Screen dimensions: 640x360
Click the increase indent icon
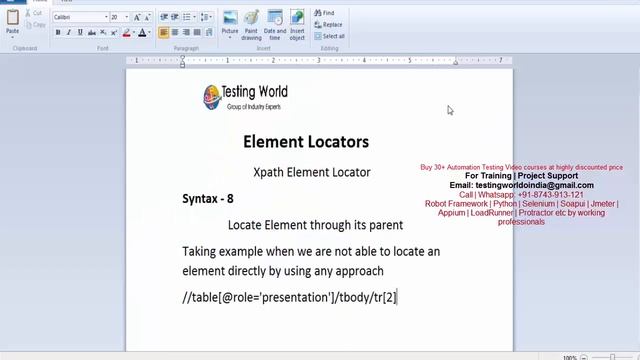175,17
